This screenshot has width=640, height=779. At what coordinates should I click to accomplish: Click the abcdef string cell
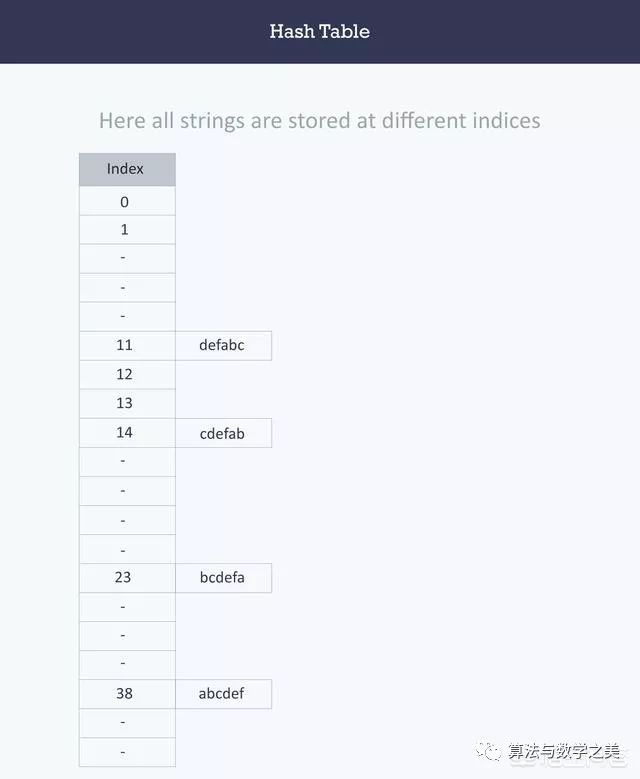[222, 693]
